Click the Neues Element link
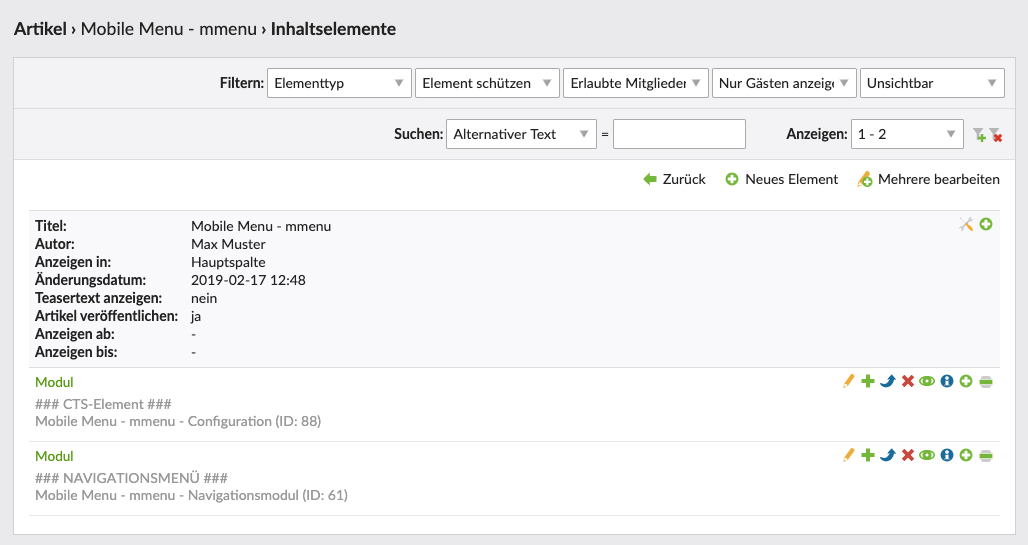 point(782,179)
